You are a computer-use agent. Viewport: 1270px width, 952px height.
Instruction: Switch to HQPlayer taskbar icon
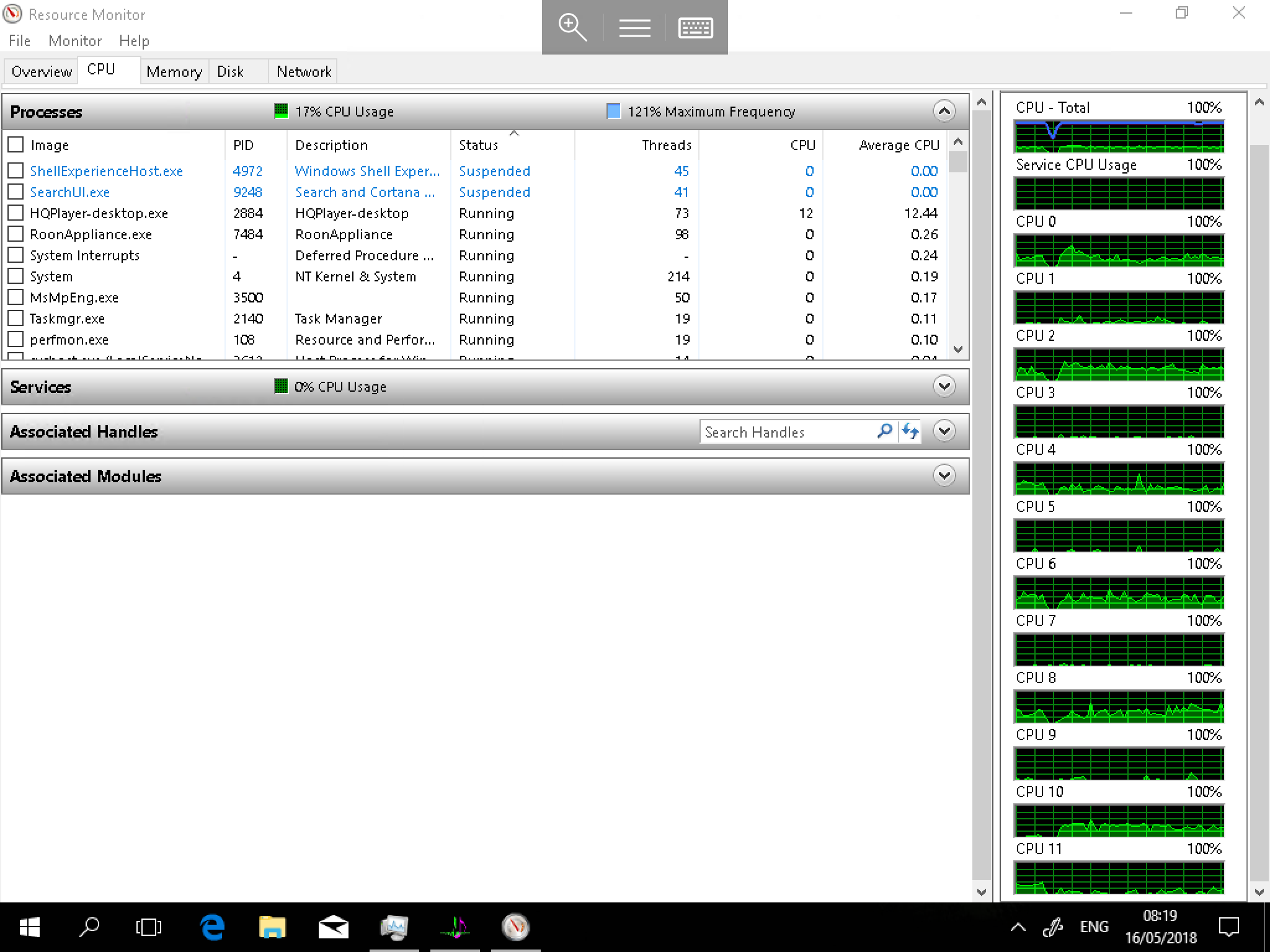[x=455, y=927]
